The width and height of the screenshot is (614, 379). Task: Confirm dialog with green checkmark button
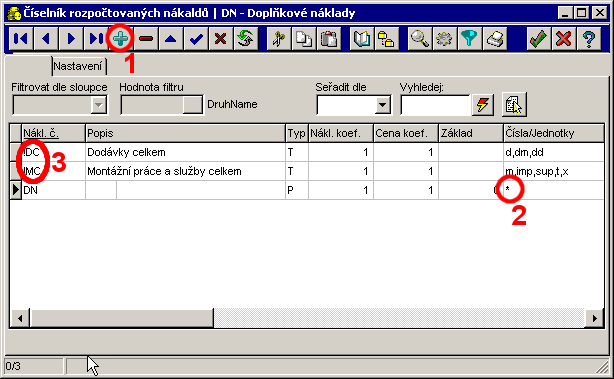point(538,38)
